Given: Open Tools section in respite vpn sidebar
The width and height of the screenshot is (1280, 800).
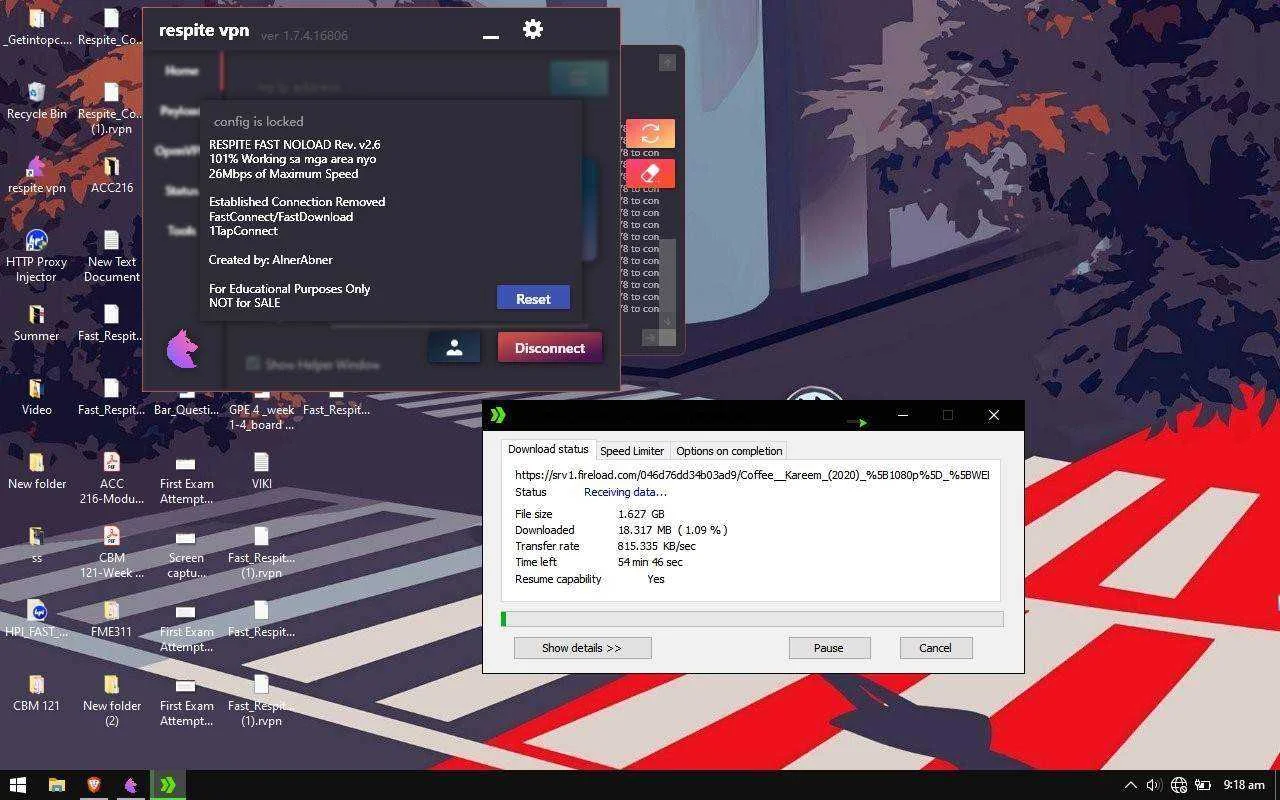Looking at the screenshot, I should [181, 231].
